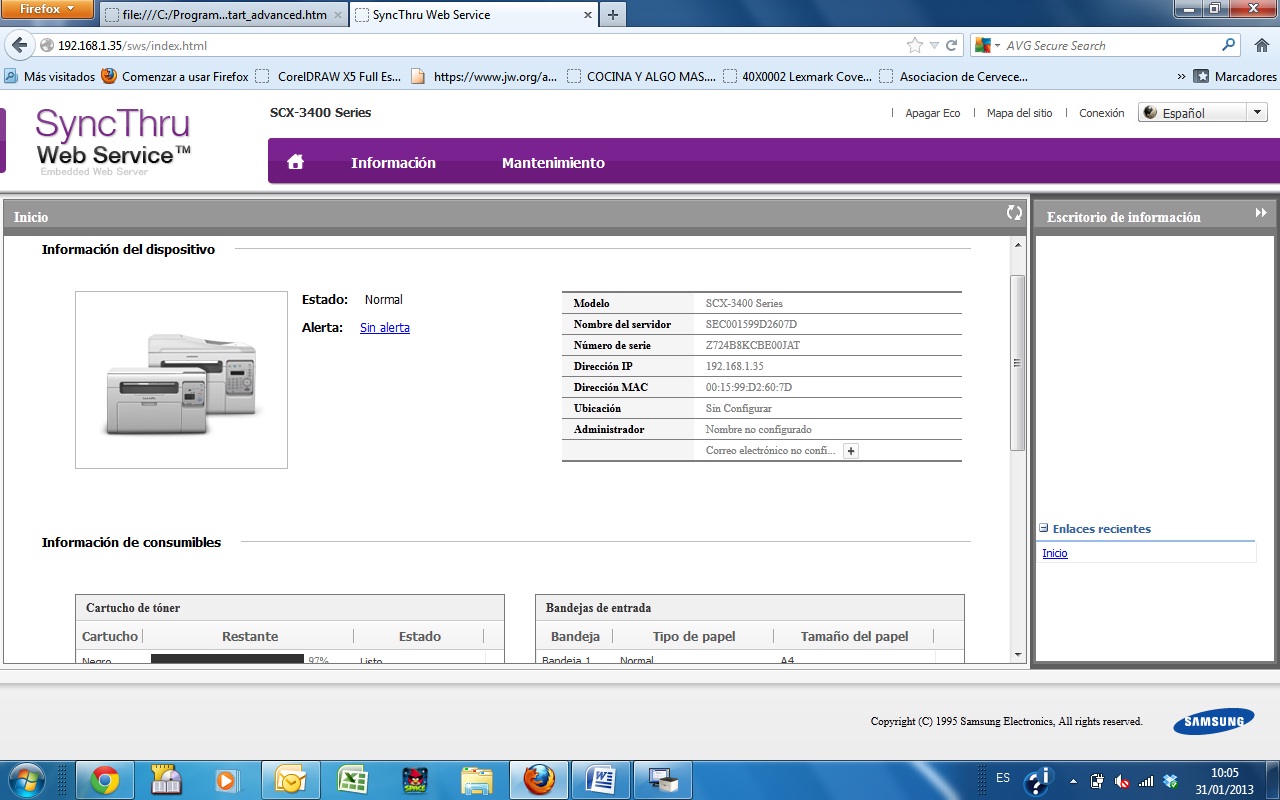
Task: Open a new browser tab
Action: [x=612, y=15]
